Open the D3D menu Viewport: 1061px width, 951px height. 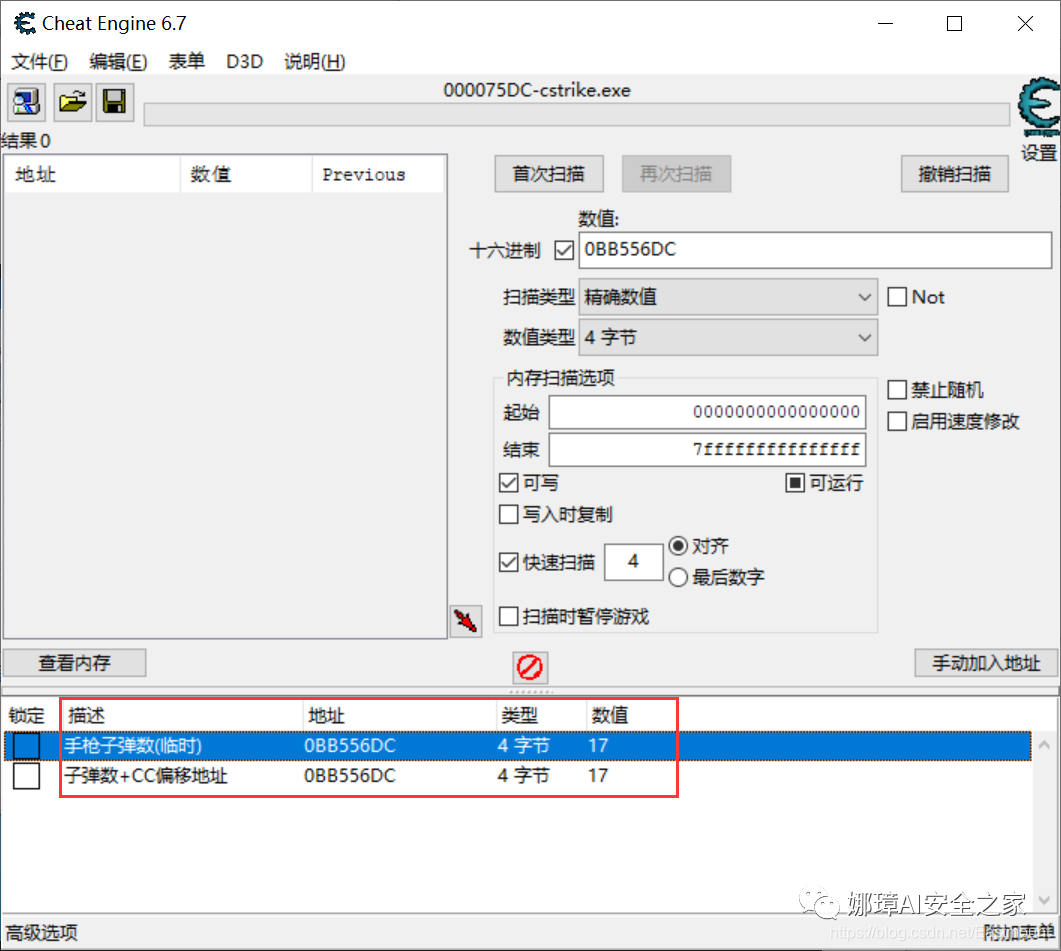coord(244,62)
